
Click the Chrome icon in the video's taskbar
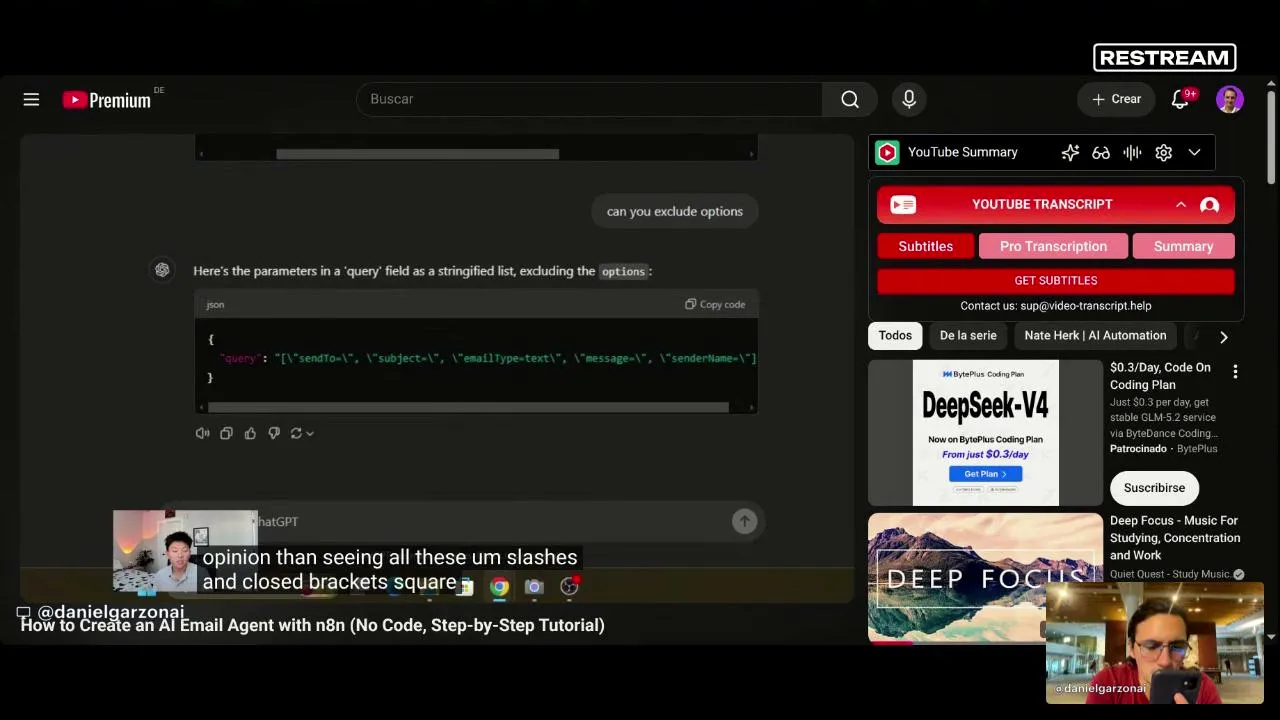499,587
